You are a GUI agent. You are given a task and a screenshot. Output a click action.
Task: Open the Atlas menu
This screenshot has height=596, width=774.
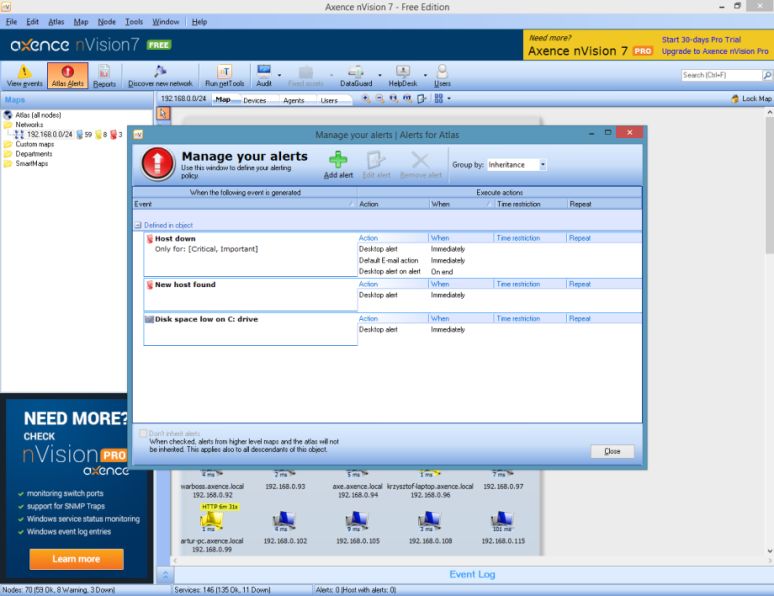coord(56,22)
